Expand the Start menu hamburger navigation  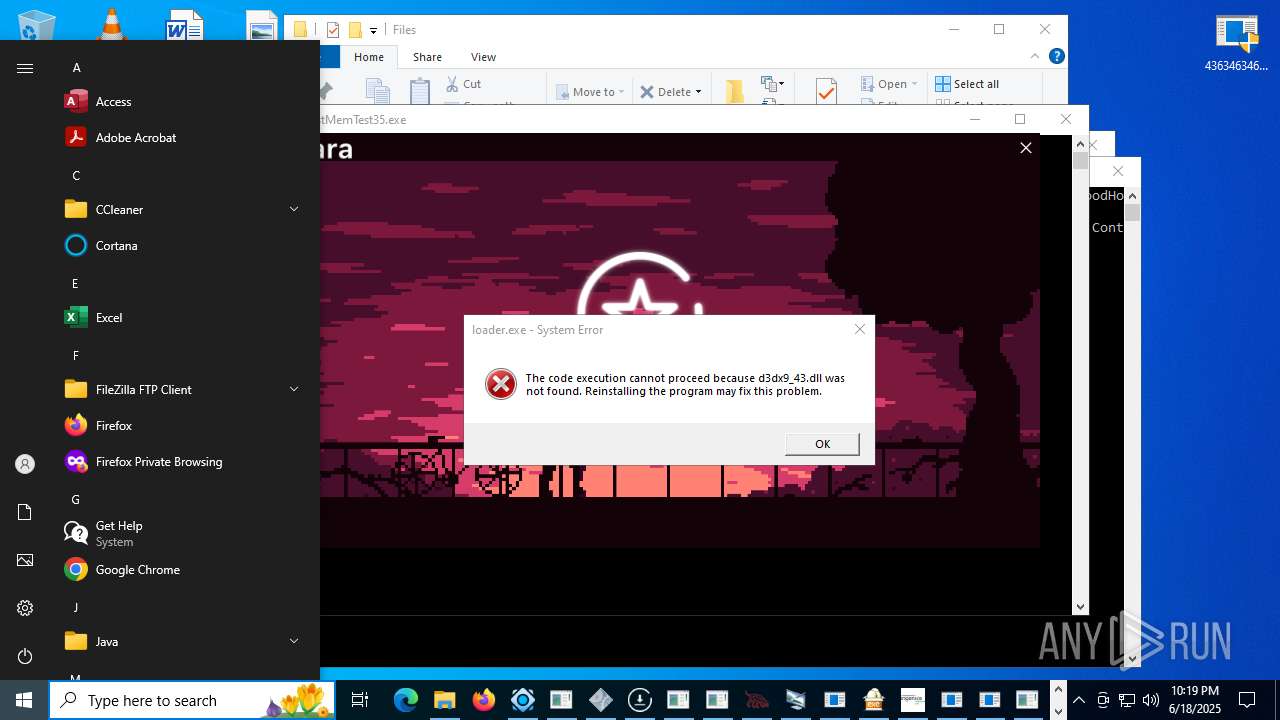point(25,68)
